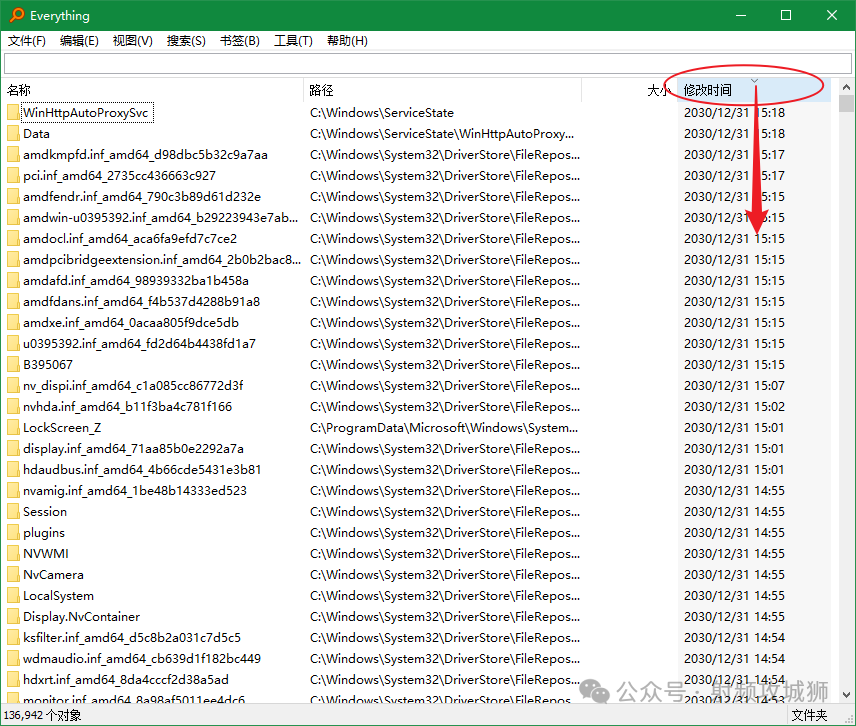Click folder icon of Session row
Image resolution: width=856 pixels, height=726 pixels.
pos(14,512)
